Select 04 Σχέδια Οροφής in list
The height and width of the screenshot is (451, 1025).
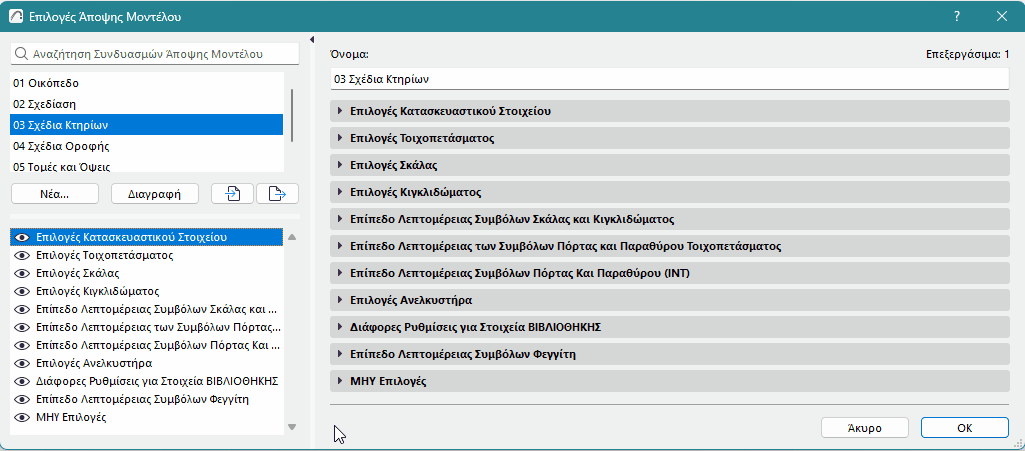147,146
